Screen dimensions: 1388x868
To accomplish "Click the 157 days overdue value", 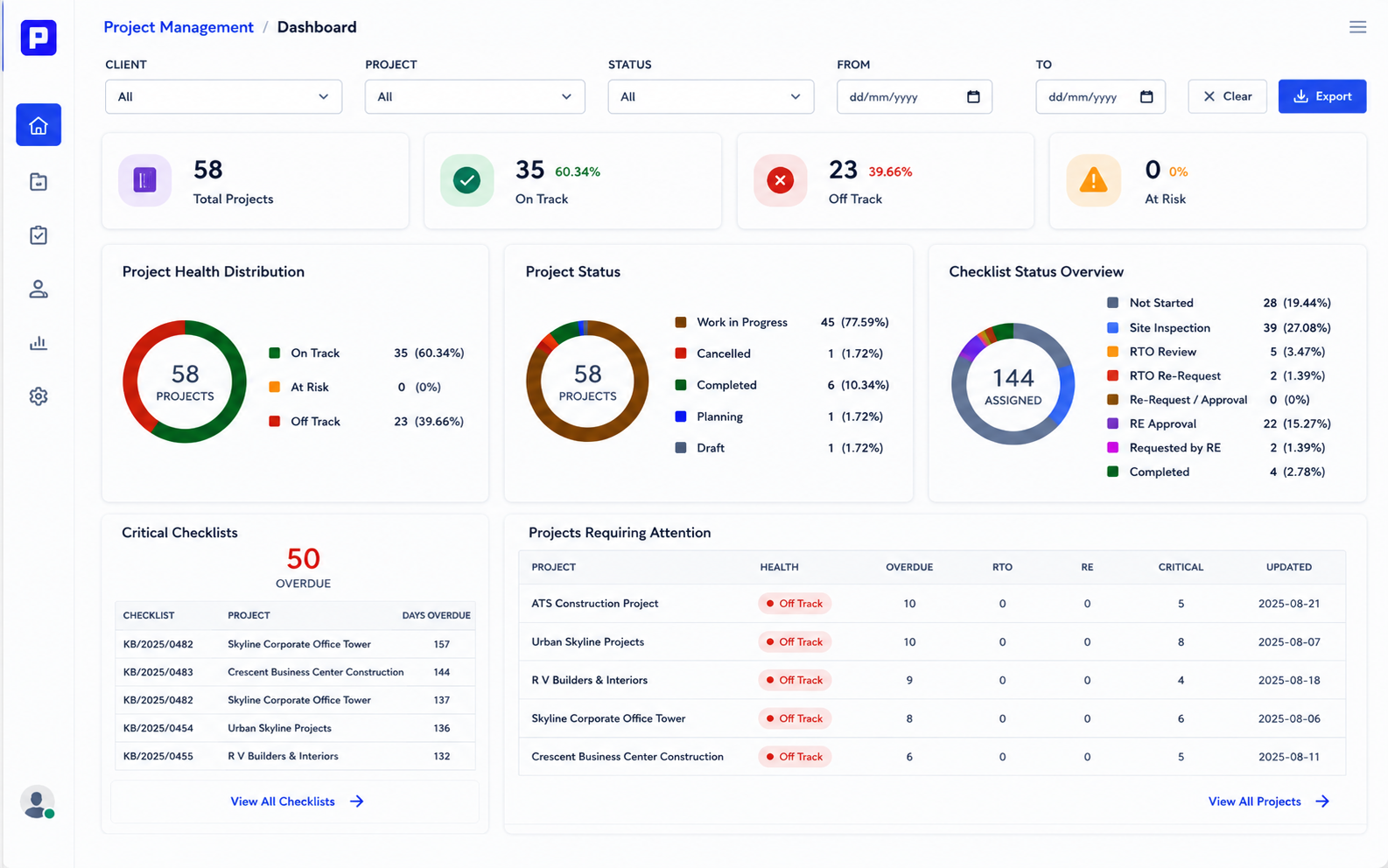I will [x=441, y=644].
